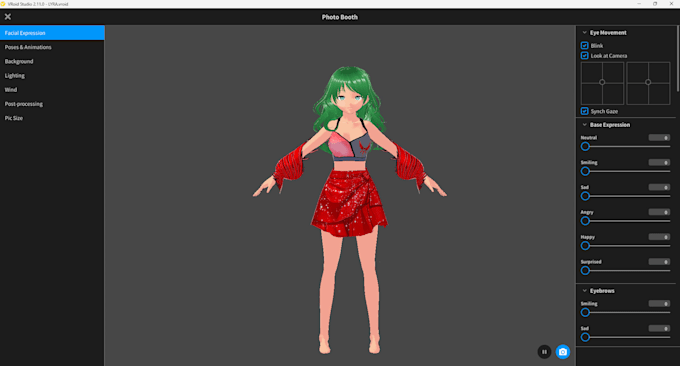Click the Neutral expression value field
The height and width of the screenshot is (366, 680).
(659, 137)
